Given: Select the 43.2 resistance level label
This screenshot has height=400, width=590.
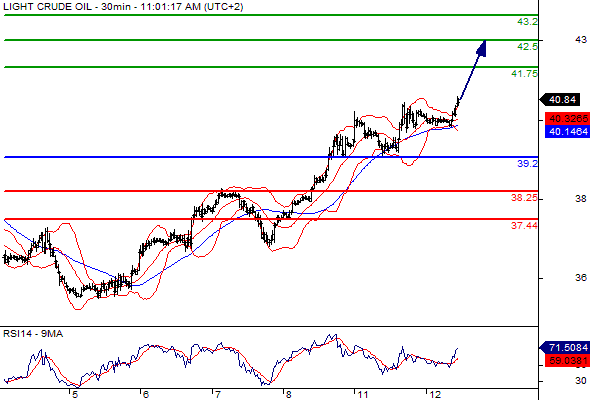Looking at the screenshot, I should coord(528,22).
